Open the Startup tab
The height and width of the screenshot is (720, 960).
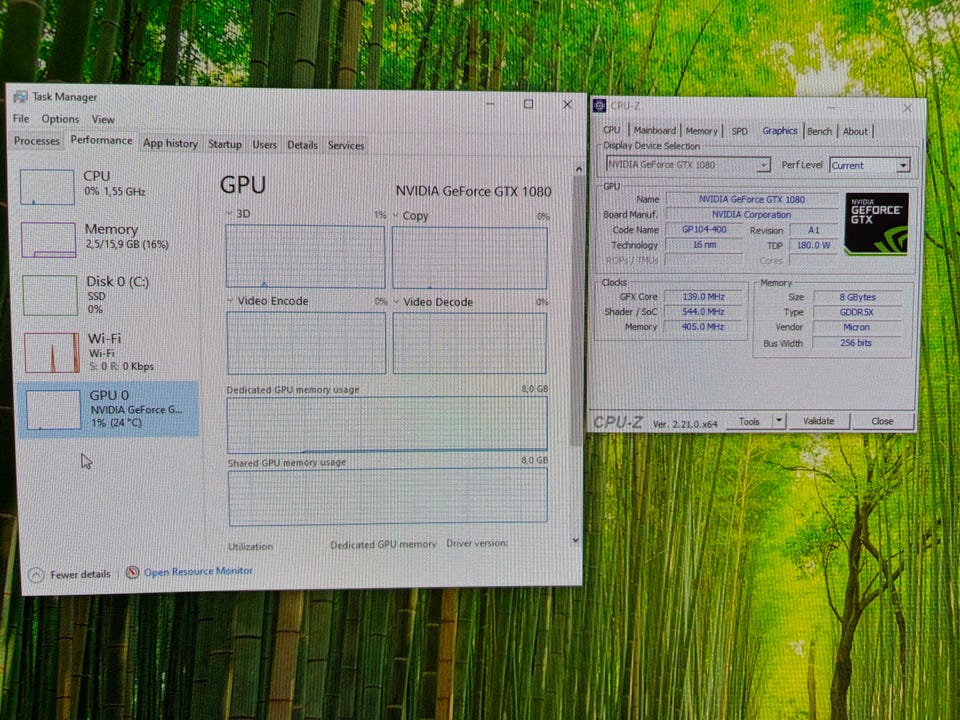[225, 144]
